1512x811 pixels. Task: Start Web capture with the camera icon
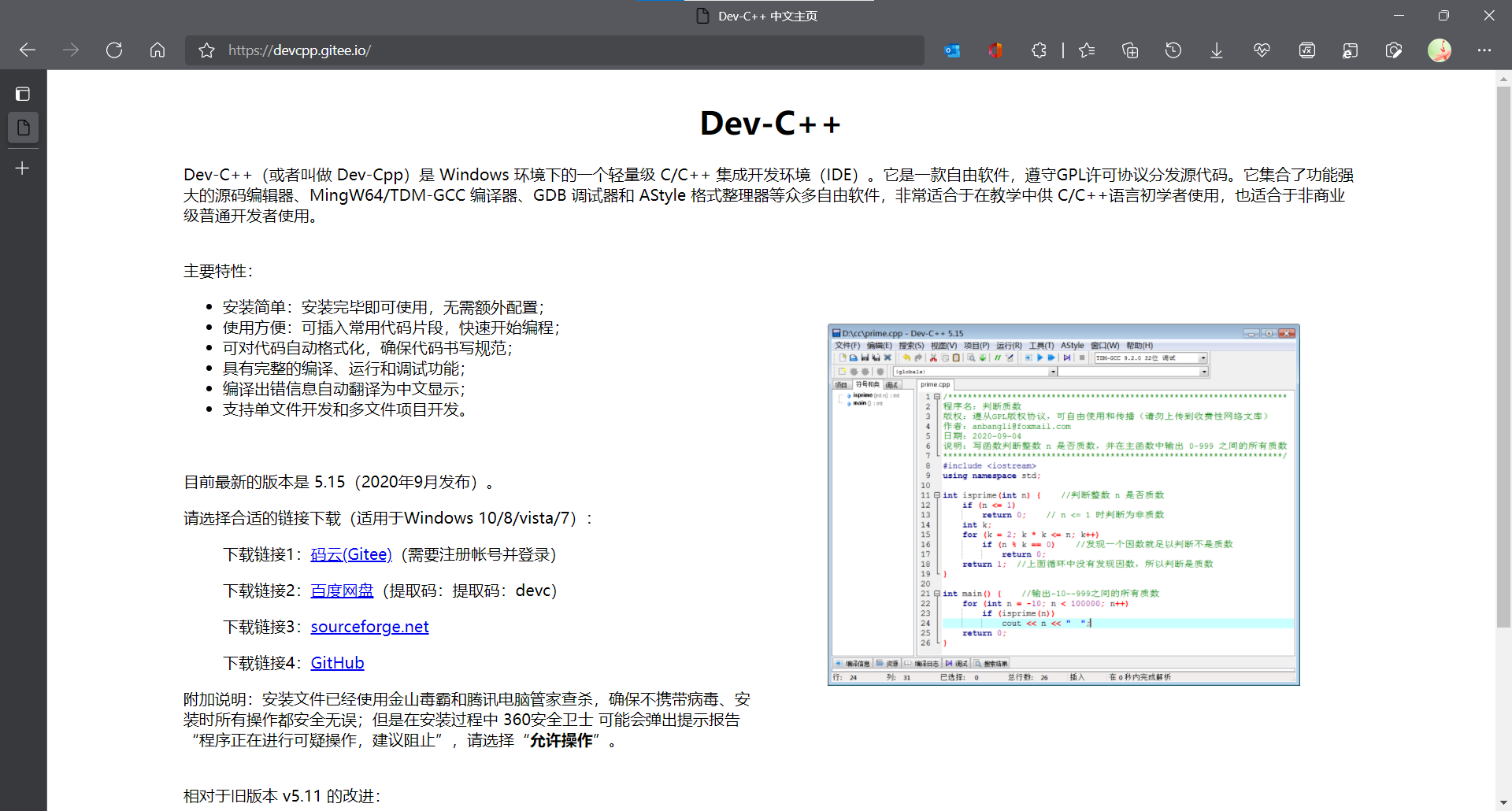1394,50
